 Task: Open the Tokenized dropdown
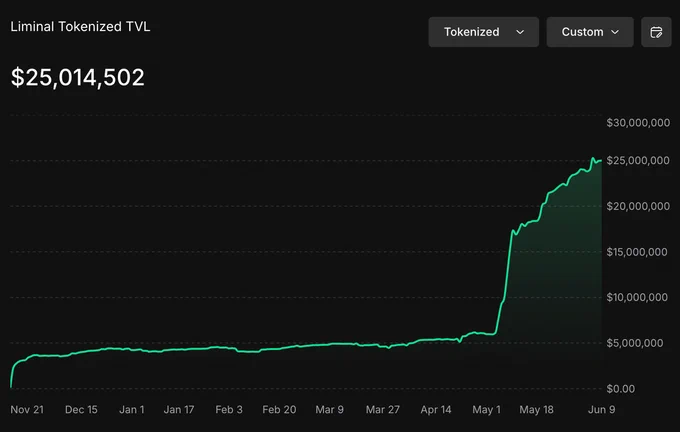(484, 32)
